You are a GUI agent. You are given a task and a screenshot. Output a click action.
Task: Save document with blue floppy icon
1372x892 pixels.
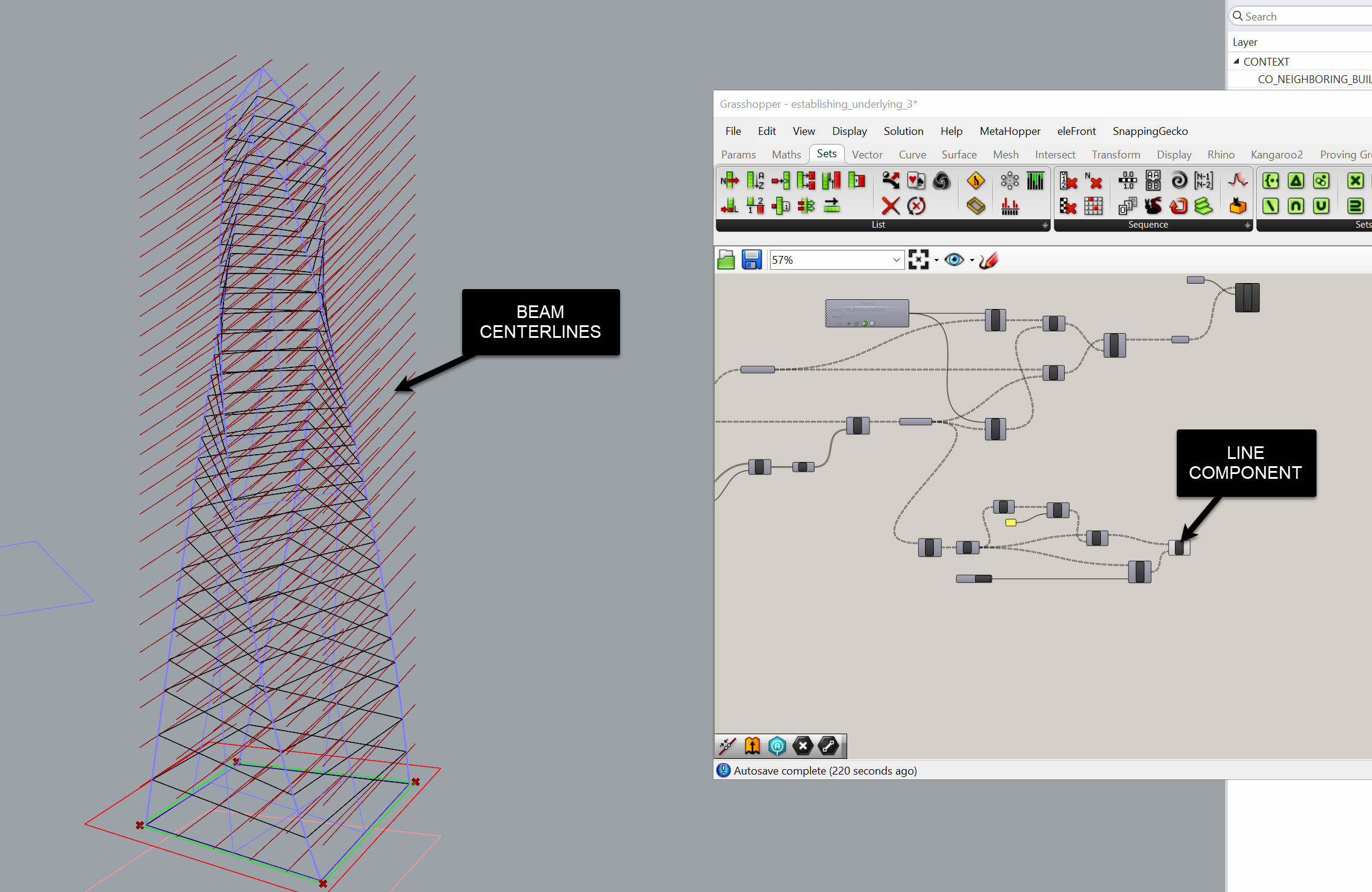[751, 260]
